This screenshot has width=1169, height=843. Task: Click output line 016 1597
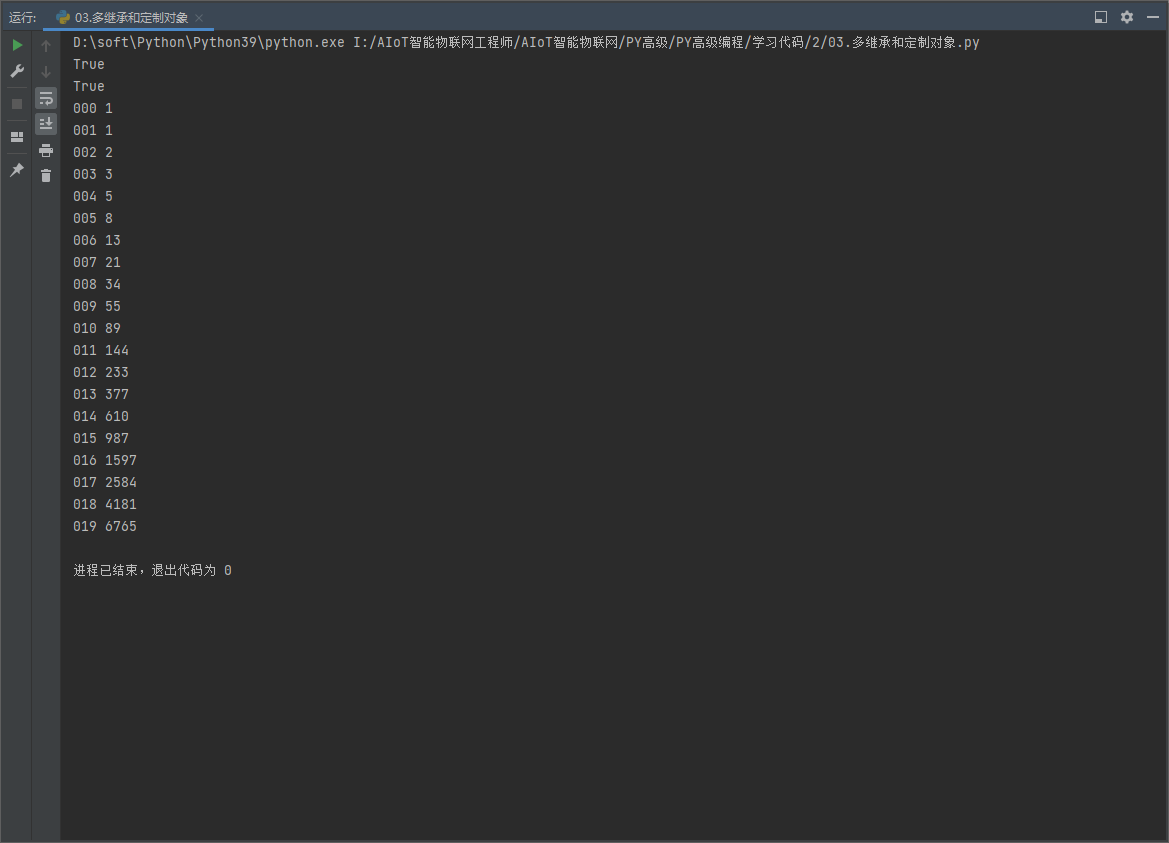105,460
